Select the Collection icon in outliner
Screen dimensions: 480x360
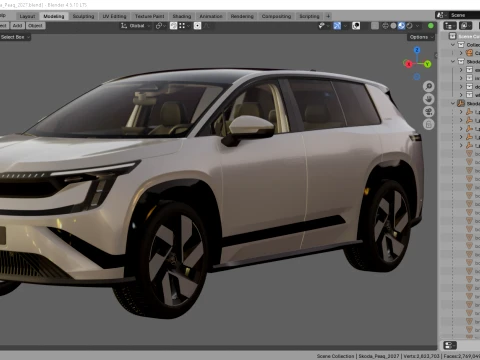coord(461,45)
